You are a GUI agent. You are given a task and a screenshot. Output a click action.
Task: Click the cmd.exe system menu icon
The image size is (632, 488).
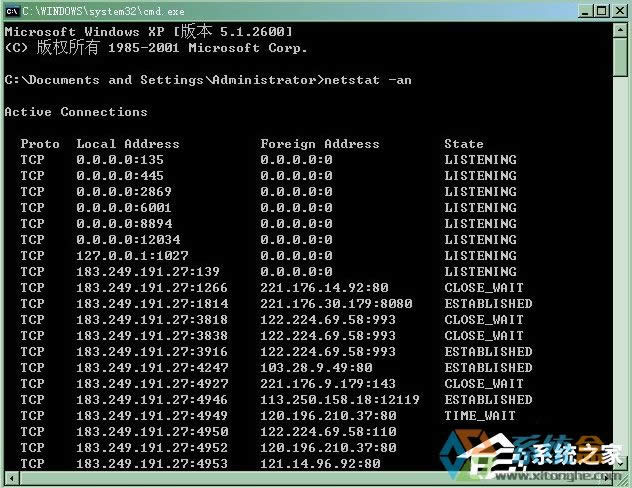[x=12, y=11]
